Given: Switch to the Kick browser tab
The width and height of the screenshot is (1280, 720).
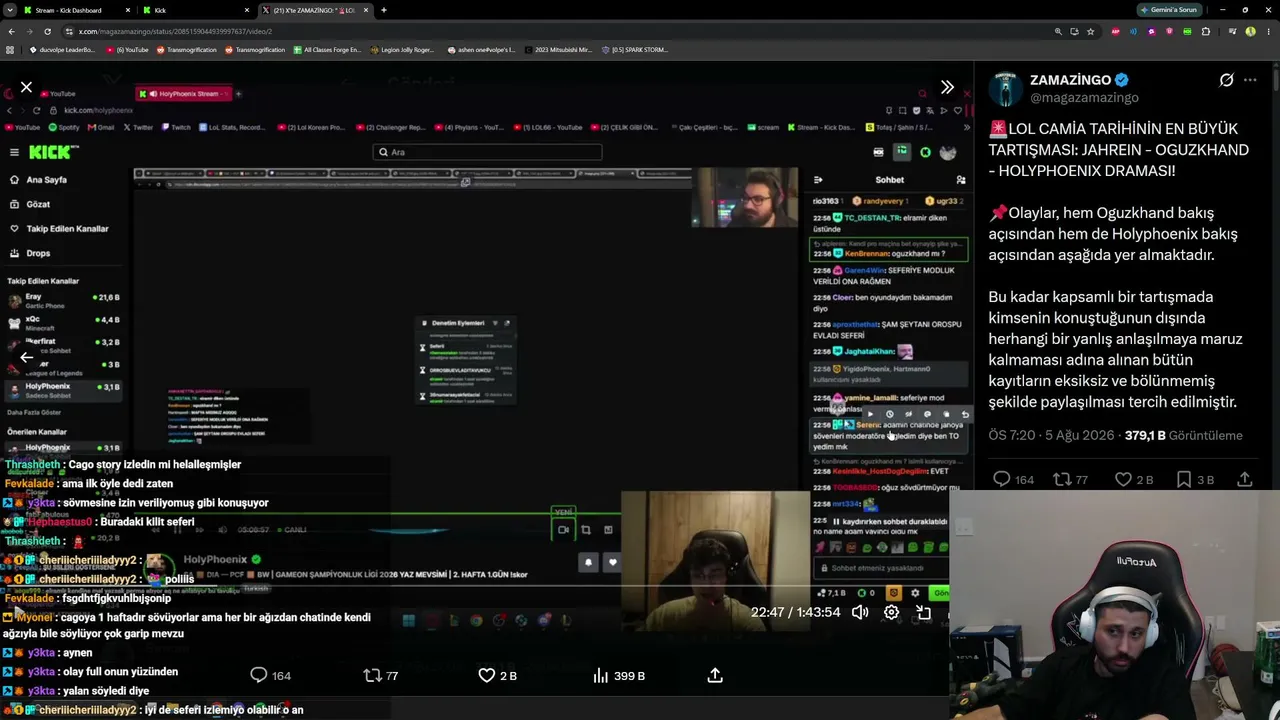Looking at the screenshot, I should pos(194,10).
